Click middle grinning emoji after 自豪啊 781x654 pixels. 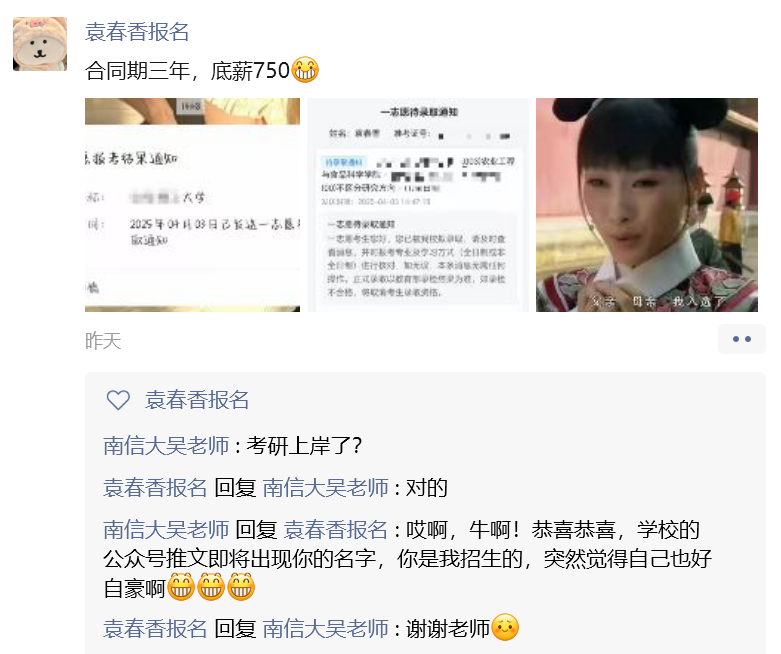pos(211,587)
